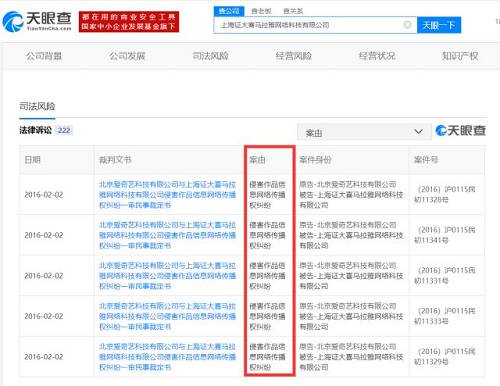Click case number (2016)沪0115民初11329号
The height and width of the screenshot is (386, 500).
coord(445,357)
